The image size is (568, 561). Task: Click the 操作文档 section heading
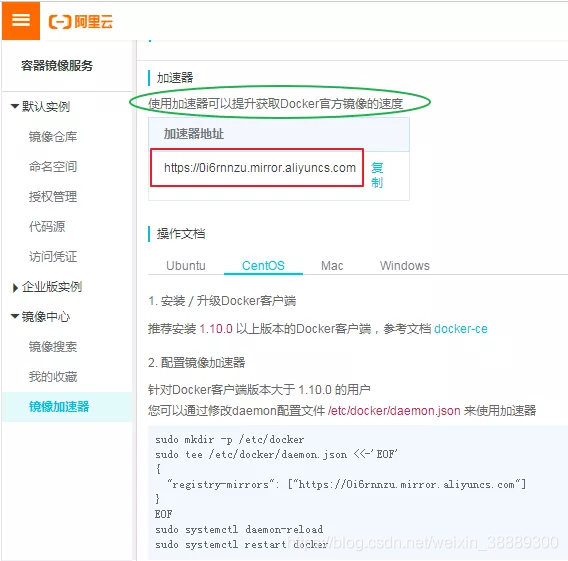(x=181, y=234)
